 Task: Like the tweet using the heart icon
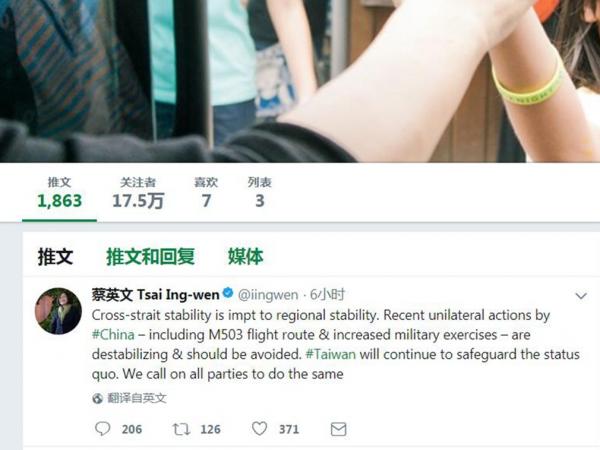pos(259,429)
